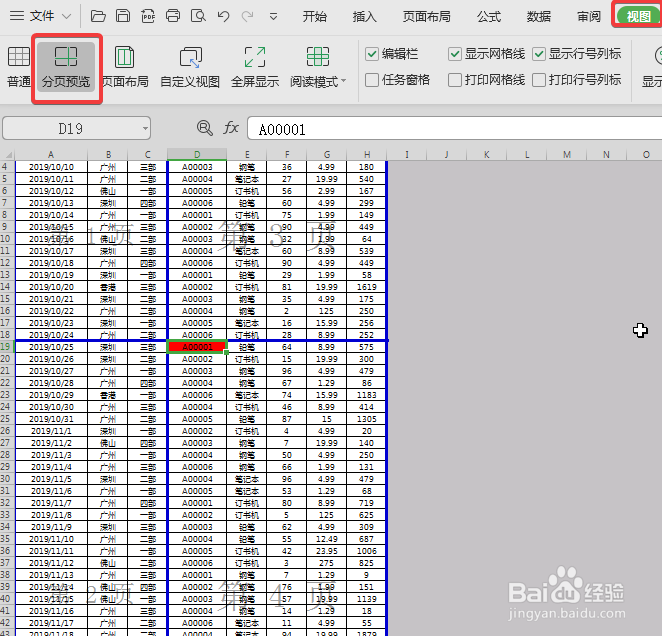Expand the Name Box dropdown arrow
This screenshot has width=662, height=636.
pos(145,128)
